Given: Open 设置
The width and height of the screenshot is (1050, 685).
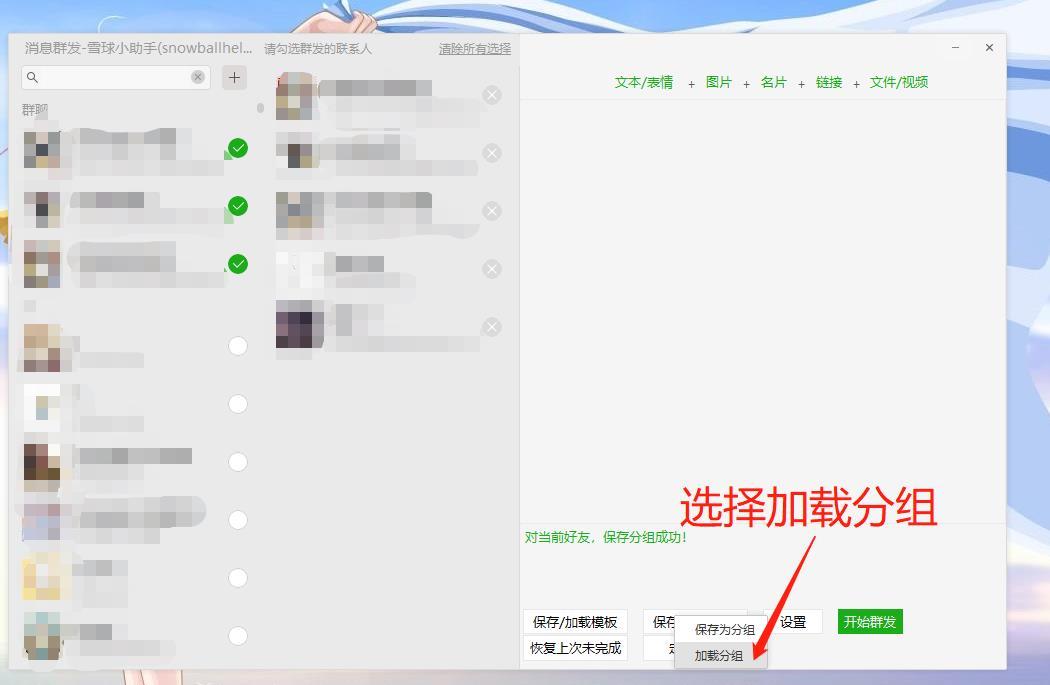Looking at the screenshot, I should pyautogui.click(x=793, y=622).
